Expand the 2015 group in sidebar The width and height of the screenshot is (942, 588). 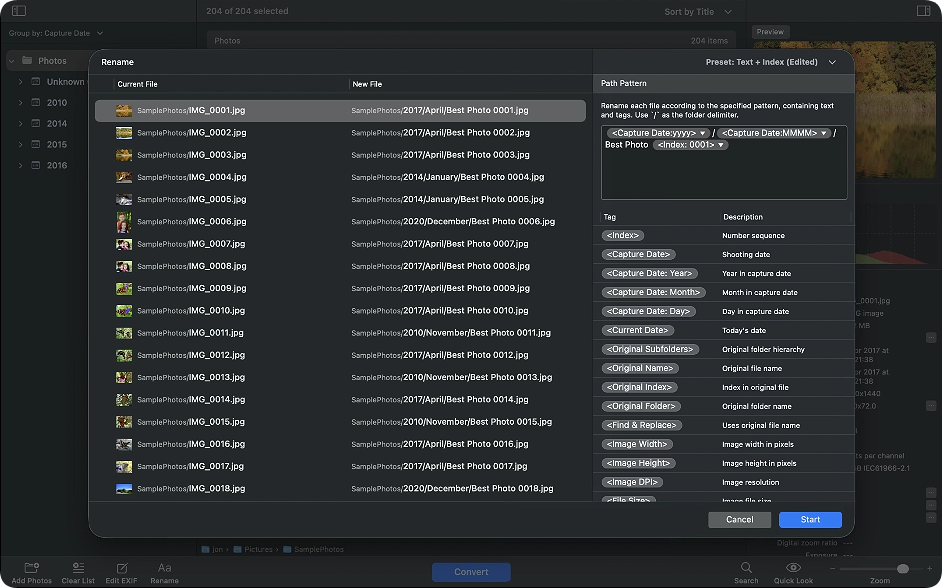tap(20, 145)
